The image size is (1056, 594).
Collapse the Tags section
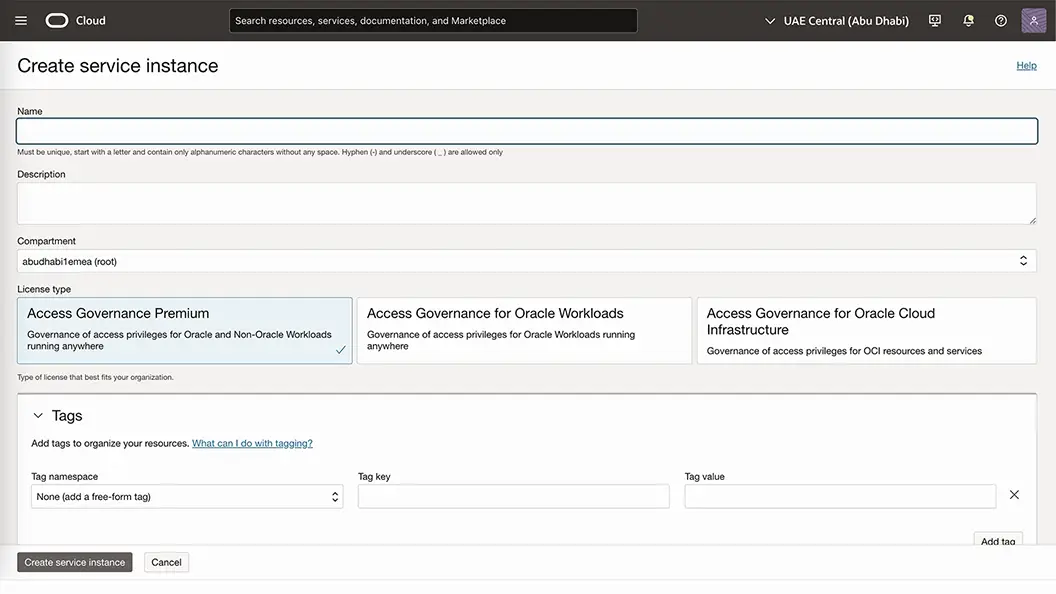38,416
